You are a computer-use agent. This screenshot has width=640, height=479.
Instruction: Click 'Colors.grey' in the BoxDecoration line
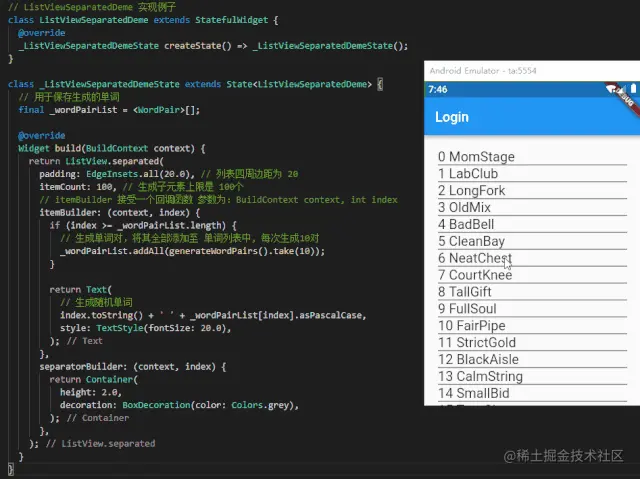260,405
